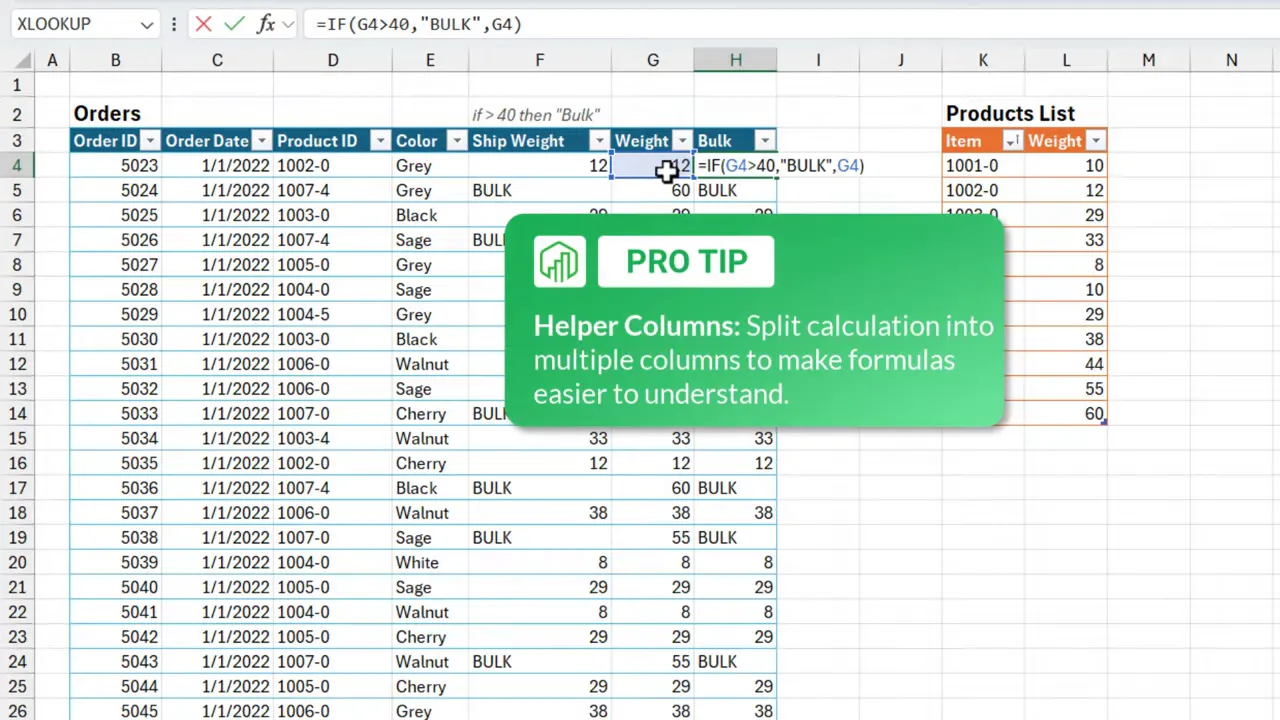
Task: Click the filter icon on Bulk column header
Action: pyautogui.click(x=763, y=140)
